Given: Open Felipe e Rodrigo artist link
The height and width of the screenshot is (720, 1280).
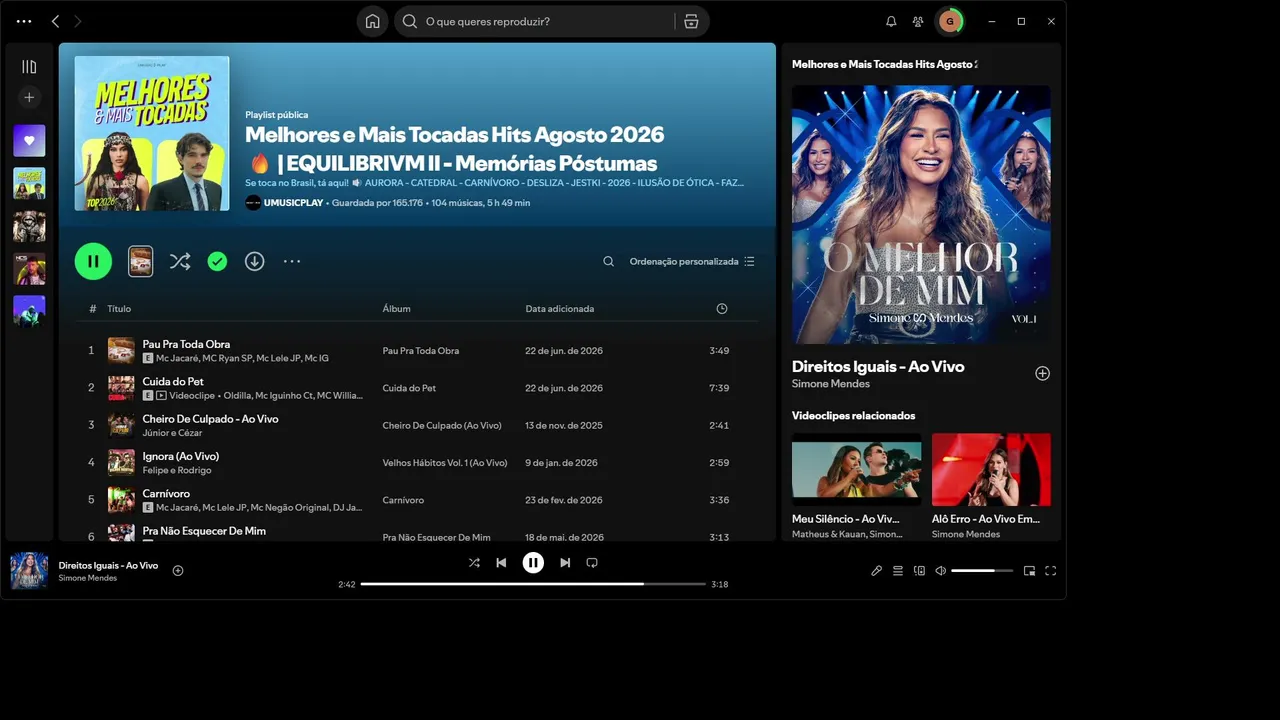Looking at the screenshot, I should point(177,470).
